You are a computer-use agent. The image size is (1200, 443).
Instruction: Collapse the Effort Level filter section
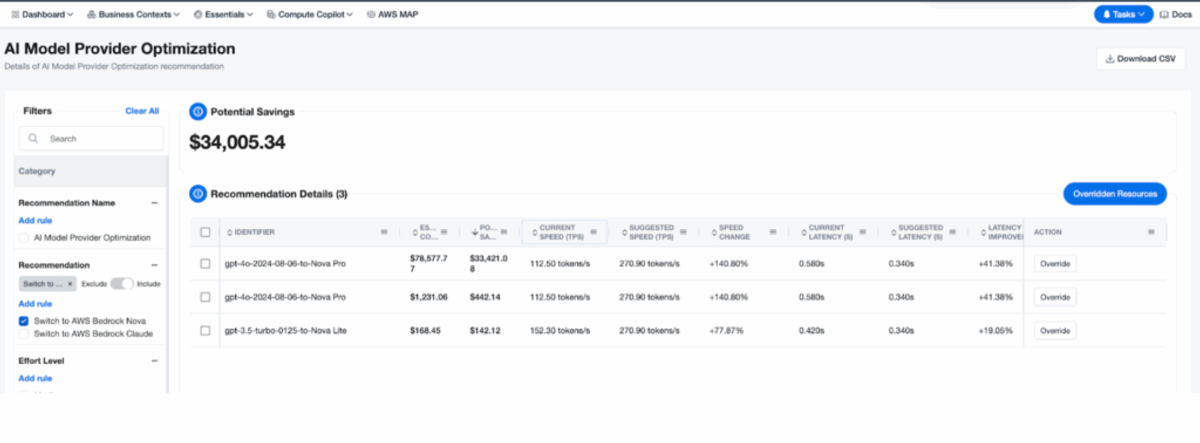point(154,361)
